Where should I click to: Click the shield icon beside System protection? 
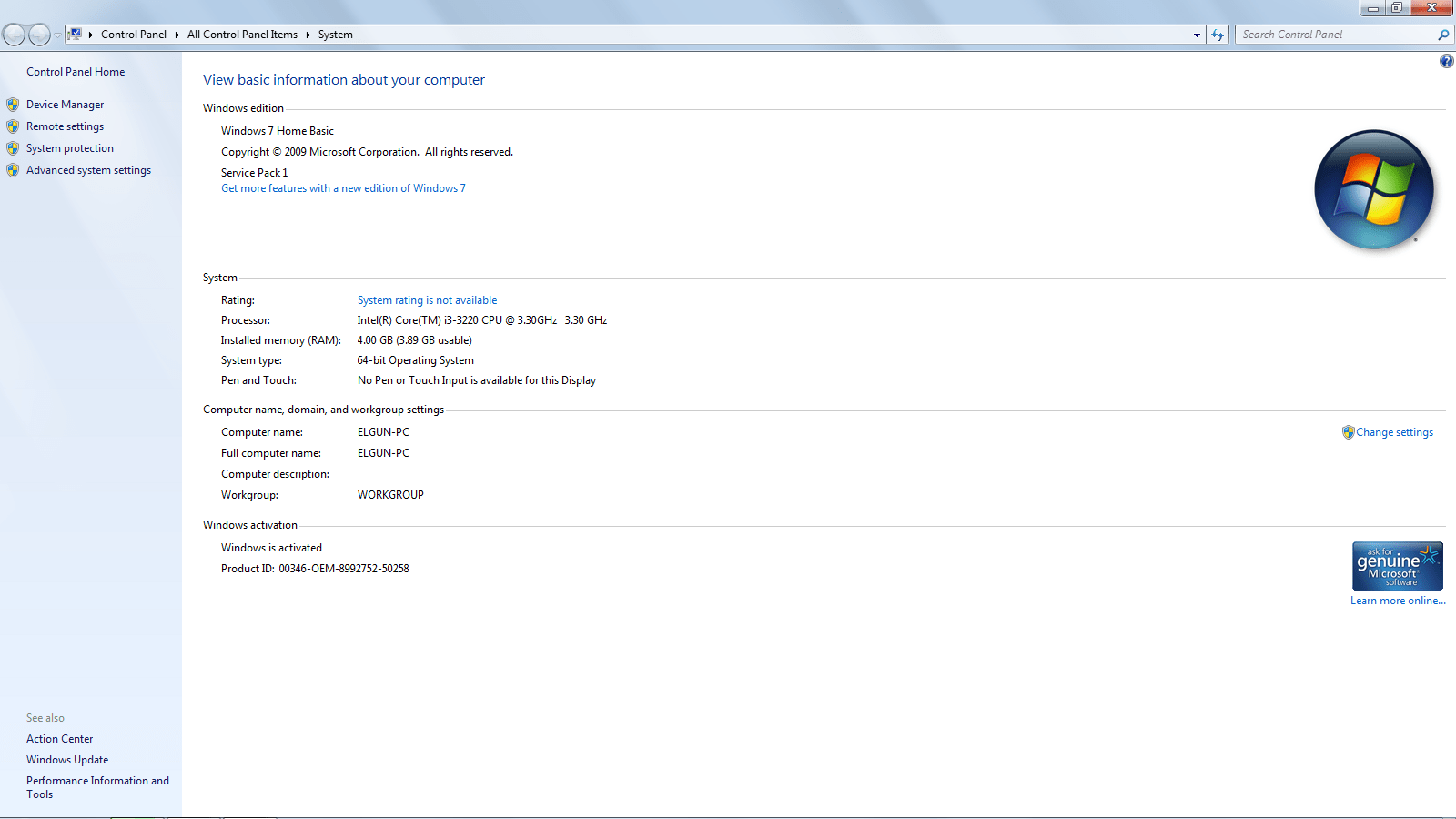13,148
